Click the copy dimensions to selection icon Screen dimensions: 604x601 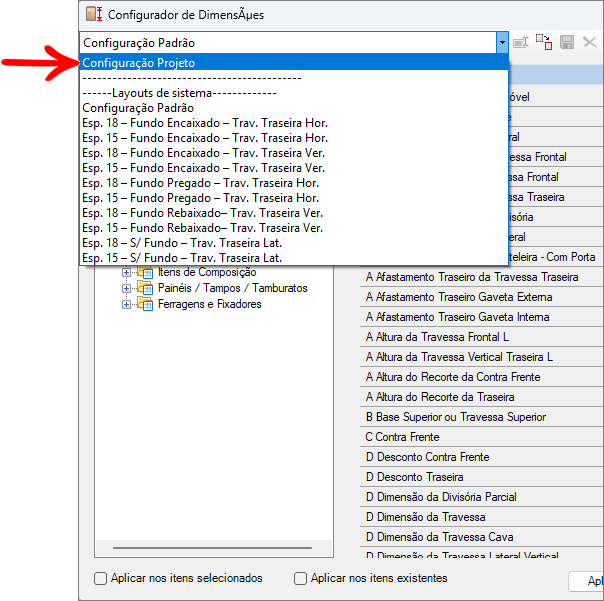pyautogui.click(x=544, y=42)
